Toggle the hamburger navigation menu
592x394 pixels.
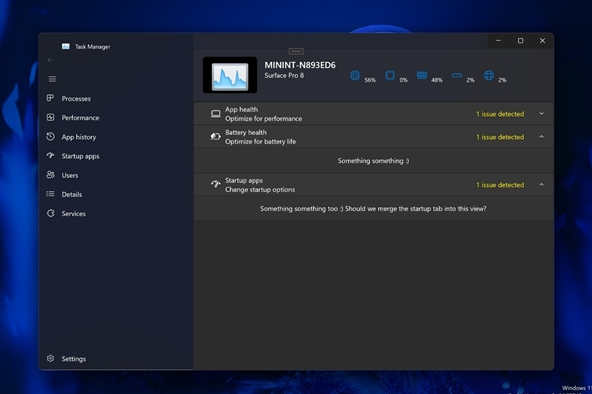(x=52, y=79)
